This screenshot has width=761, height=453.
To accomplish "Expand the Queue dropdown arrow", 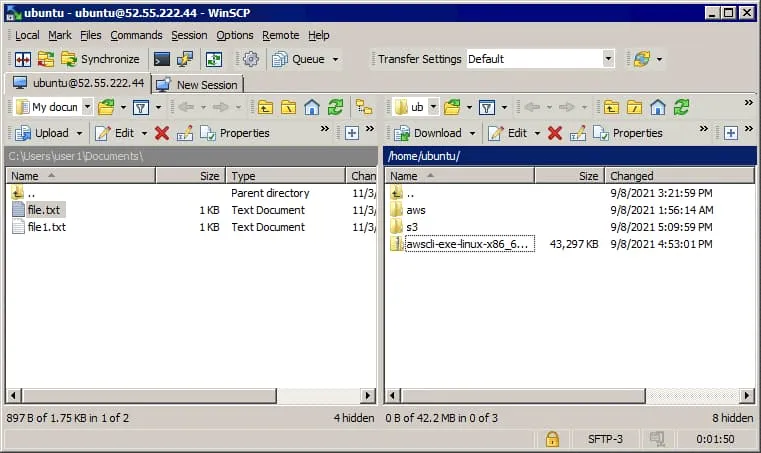I will tap(335, 59).
